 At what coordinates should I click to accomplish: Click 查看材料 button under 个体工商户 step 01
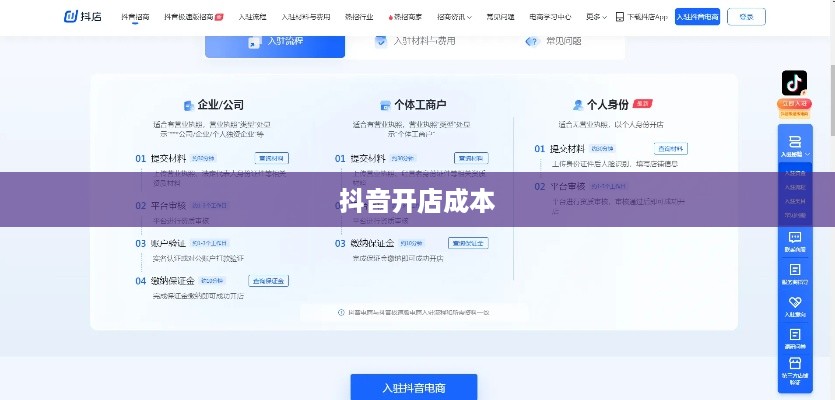pos(471,158)
